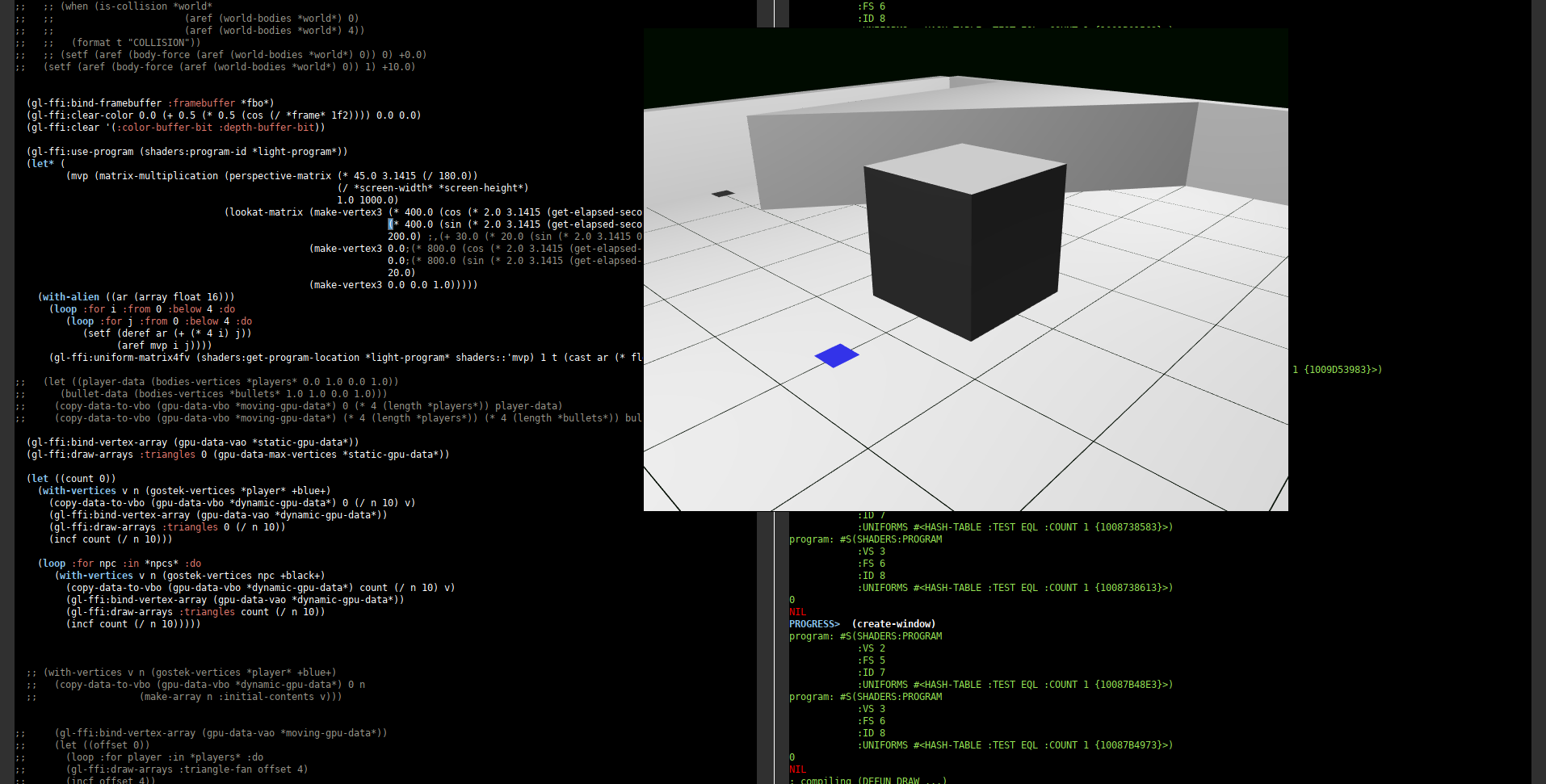1546x784 pixels.
Task: Click the small dark tile near the wall
Action: (722, 194)
